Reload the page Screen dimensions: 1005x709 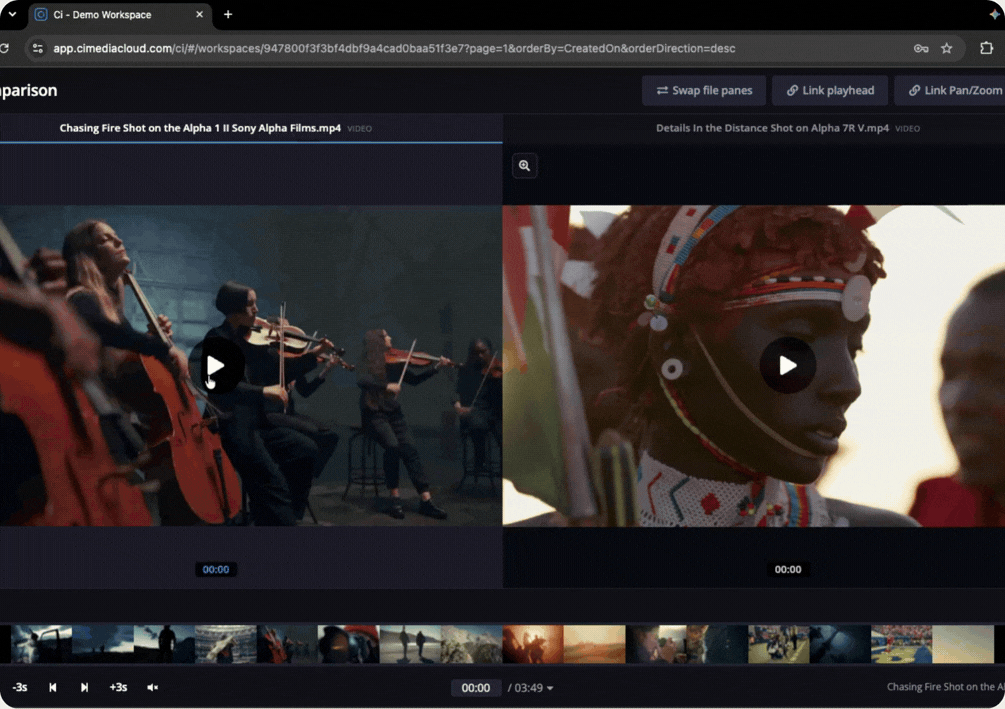coord(4,48)
